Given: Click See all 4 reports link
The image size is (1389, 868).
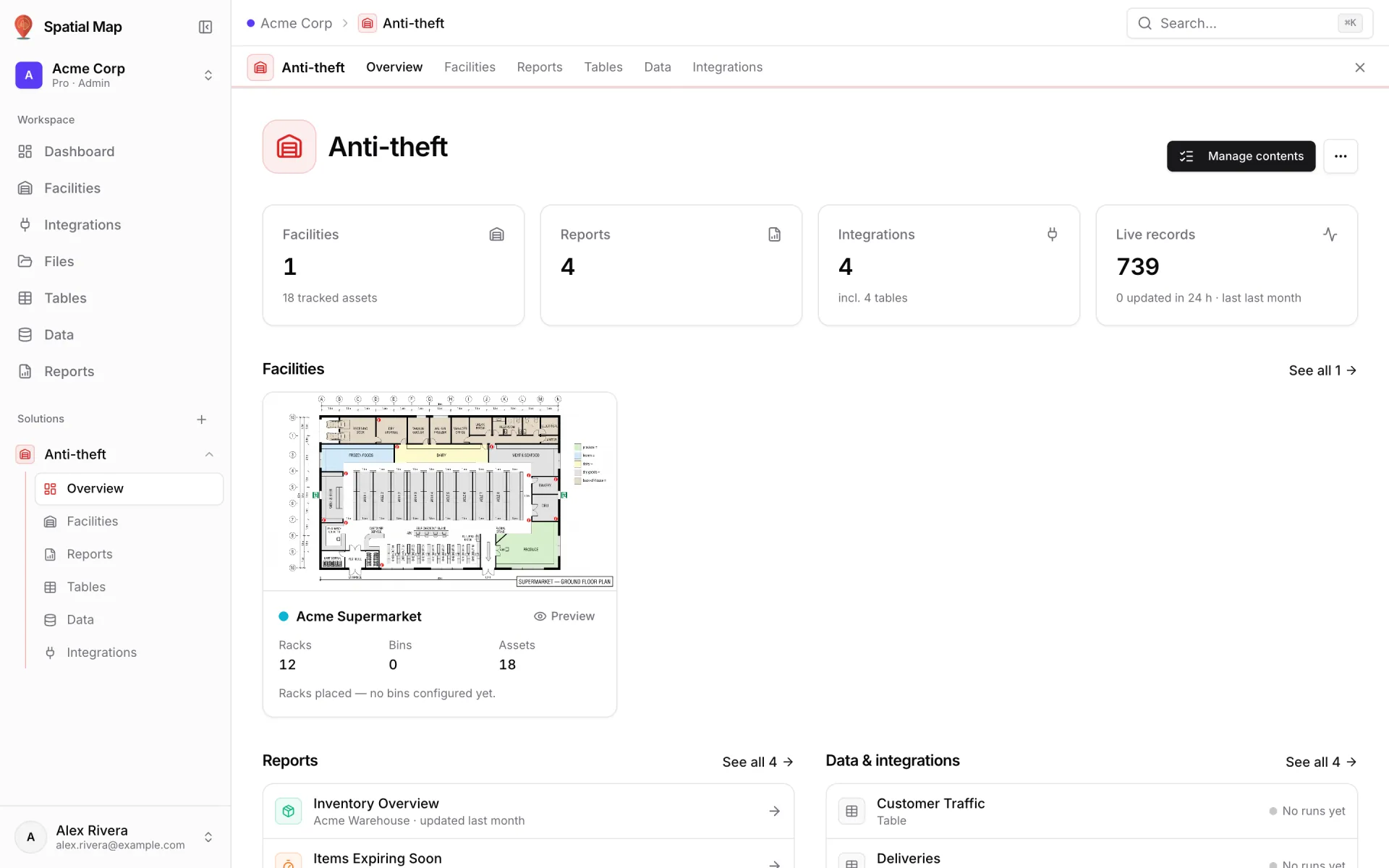Looking at the screenshot, I should point(757,762).
